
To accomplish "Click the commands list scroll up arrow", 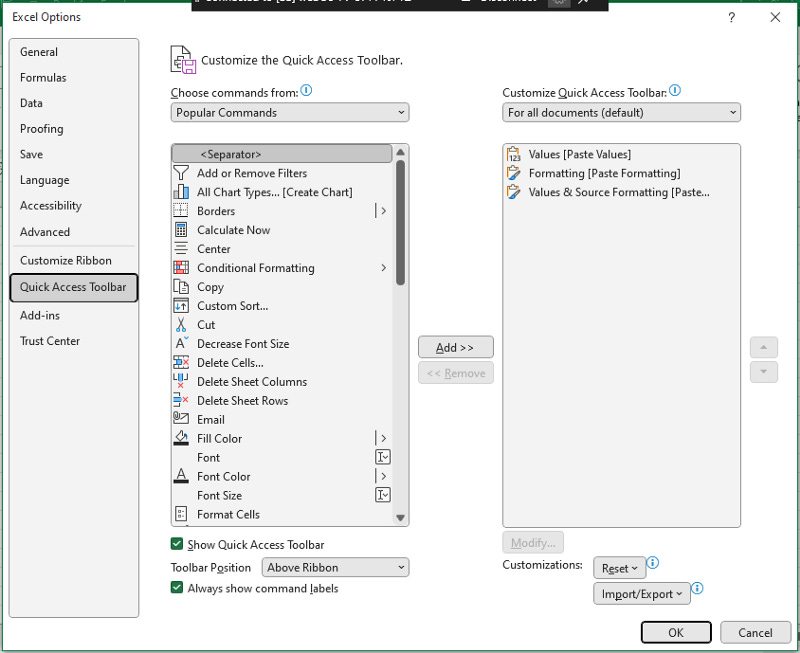I will [401, 152].
